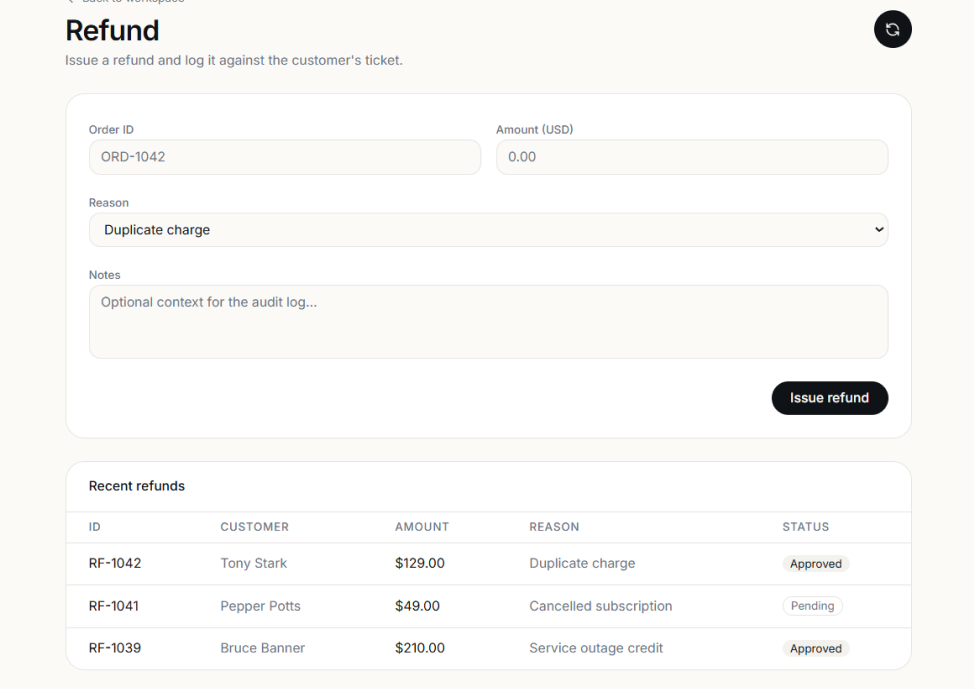Click the Order ID input field

tap(284, 157)
